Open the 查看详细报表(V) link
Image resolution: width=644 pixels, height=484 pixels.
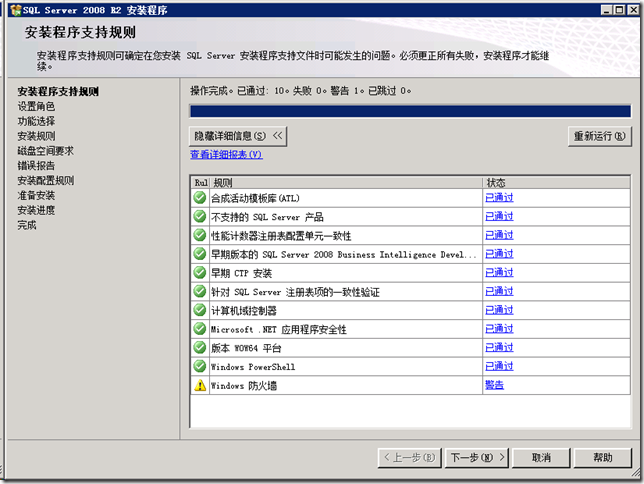click(x=226, y=154)
